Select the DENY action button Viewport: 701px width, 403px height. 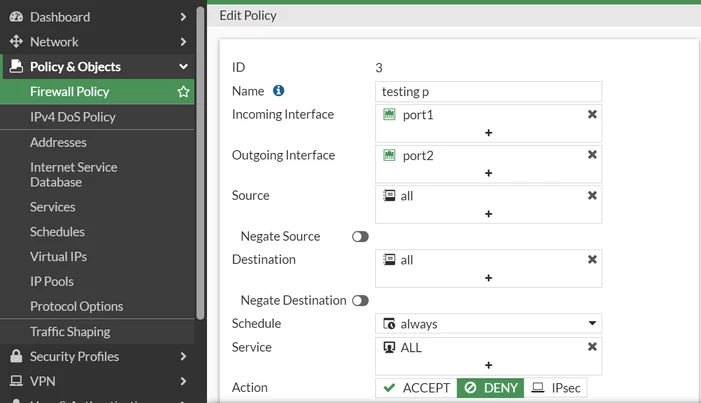coord(490,388)
